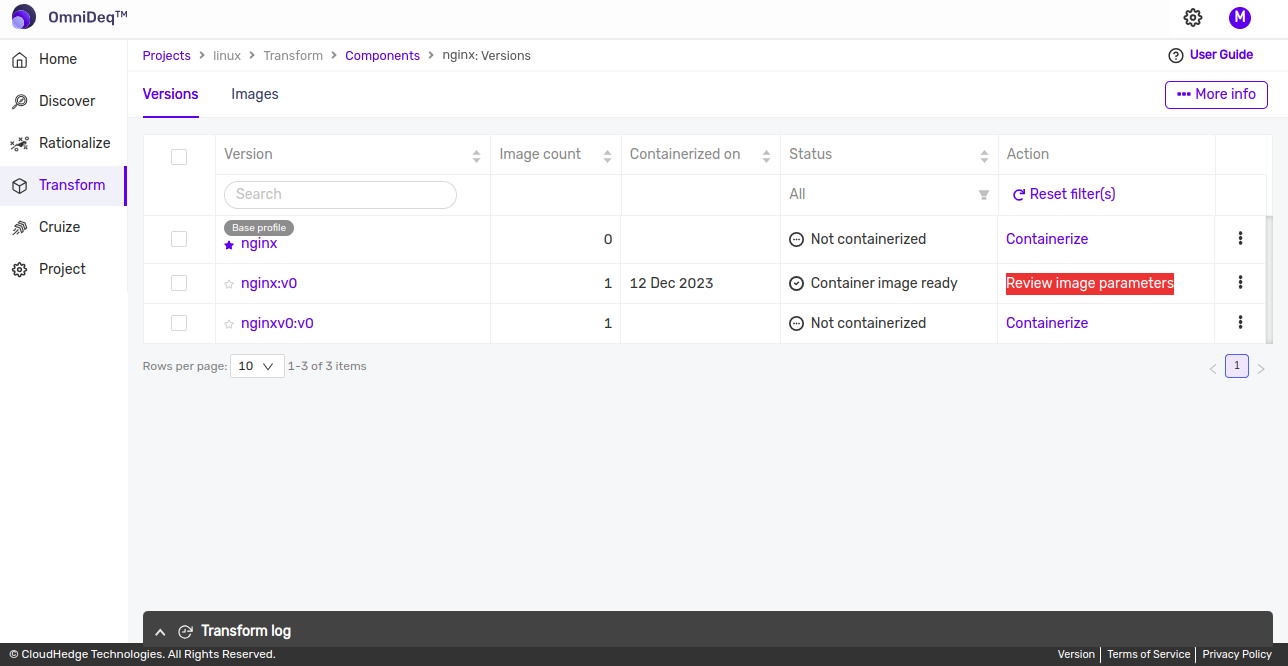This screenshot has width=1288, height=666.
Task: Open the settings gear in header
Action: click(1192, 17)
